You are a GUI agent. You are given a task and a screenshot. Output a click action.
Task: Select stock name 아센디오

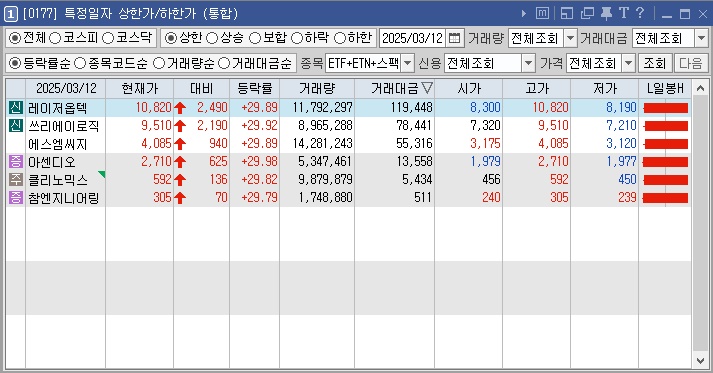coord(51,162)
